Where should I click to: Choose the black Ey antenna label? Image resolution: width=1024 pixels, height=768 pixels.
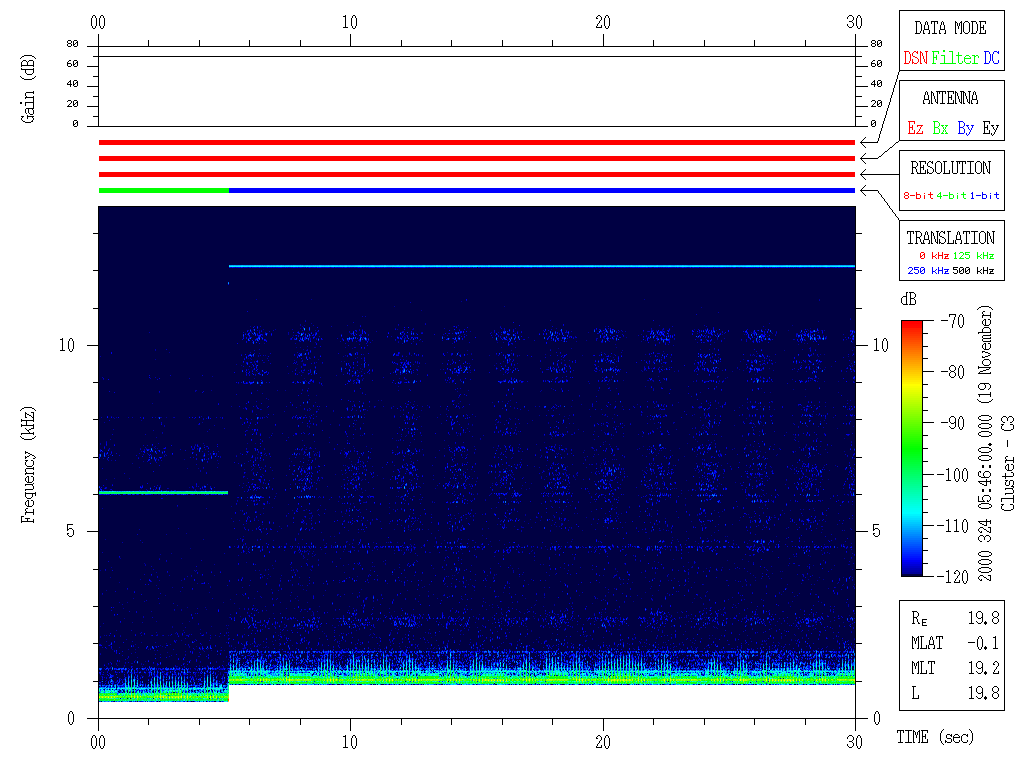[990, 129]
